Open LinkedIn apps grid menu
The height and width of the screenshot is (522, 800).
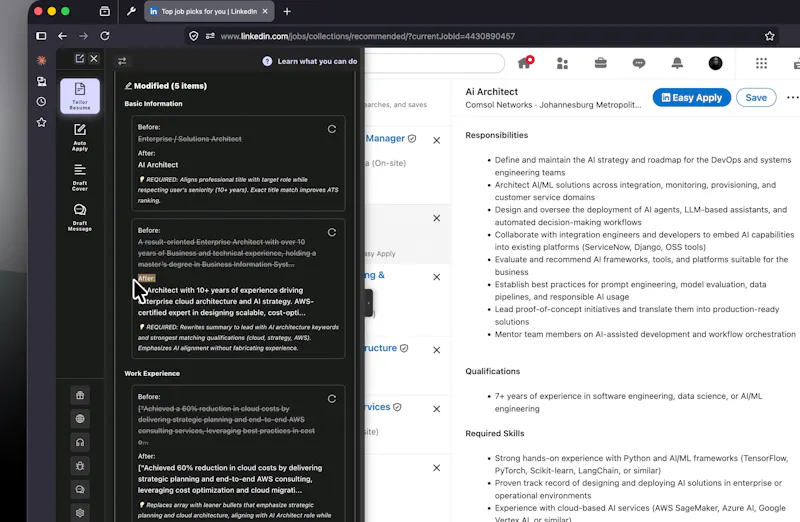click(761, 63)
